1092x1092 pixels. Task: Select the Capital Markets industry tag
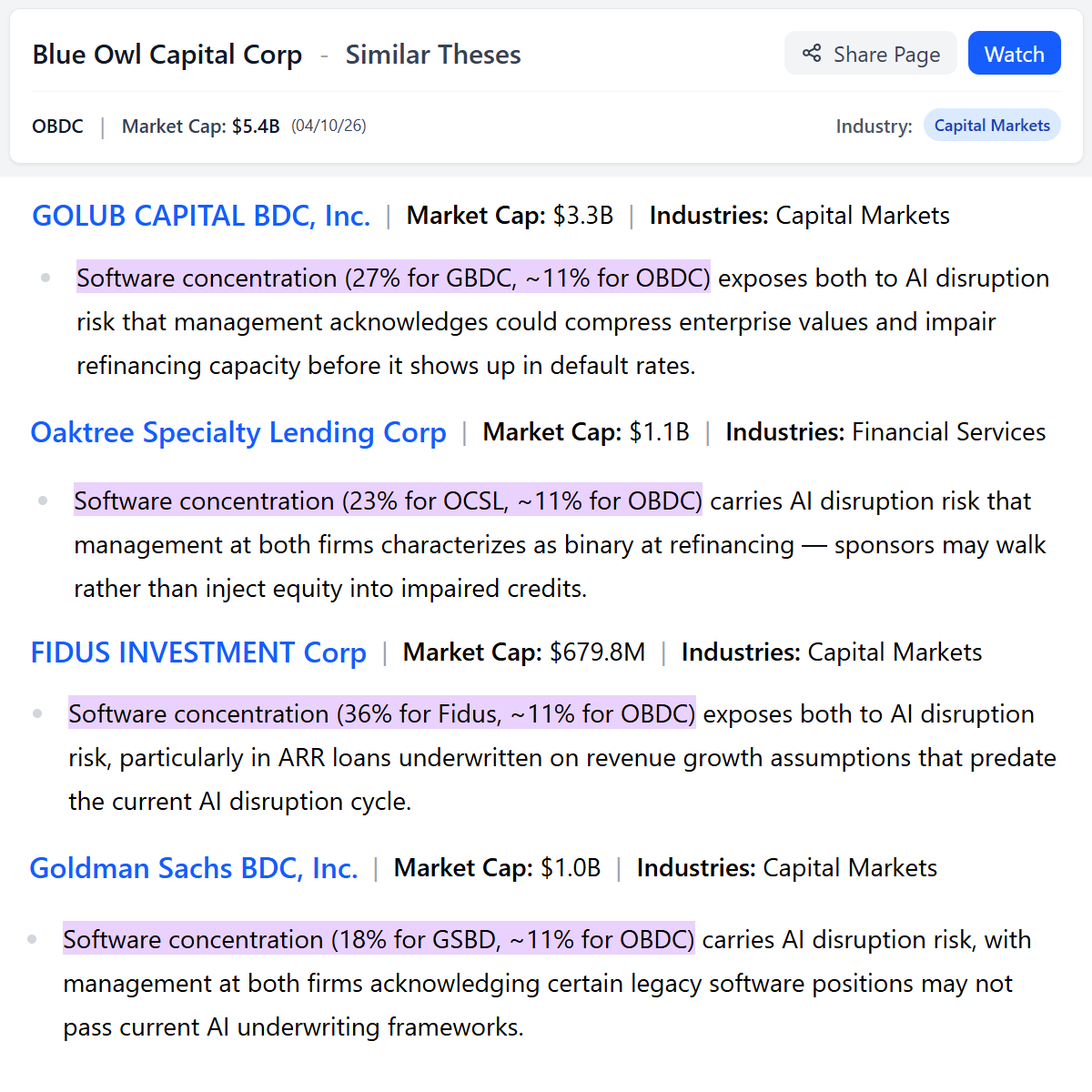pyautogui.click(x=992, y=126)
